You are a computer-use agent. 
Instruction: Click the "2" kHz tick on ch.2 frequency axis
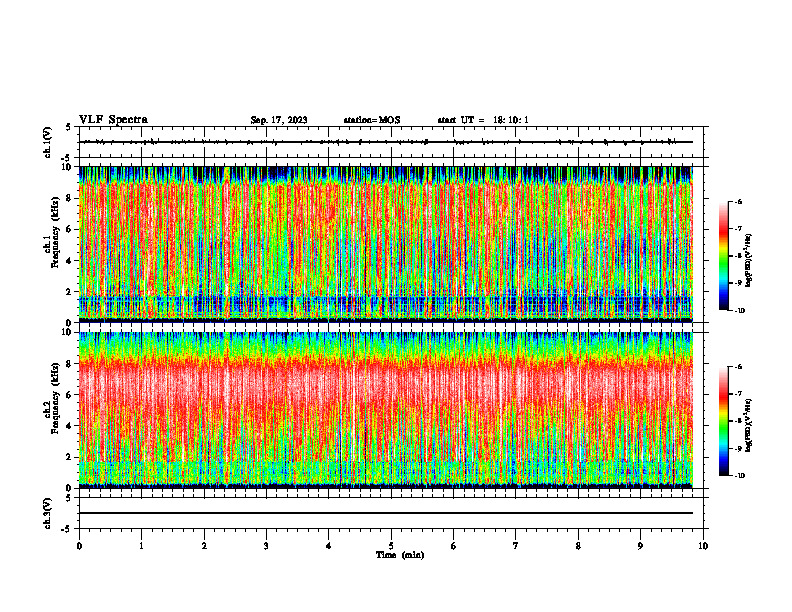coord(69,457)
